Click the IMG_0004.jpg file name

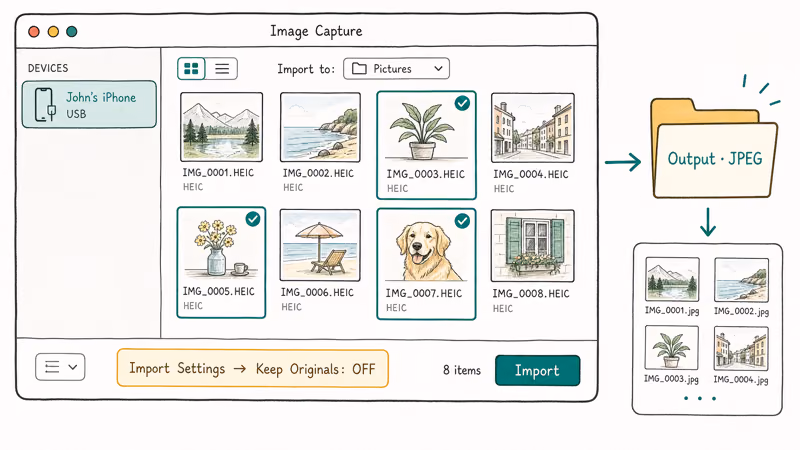740,380
